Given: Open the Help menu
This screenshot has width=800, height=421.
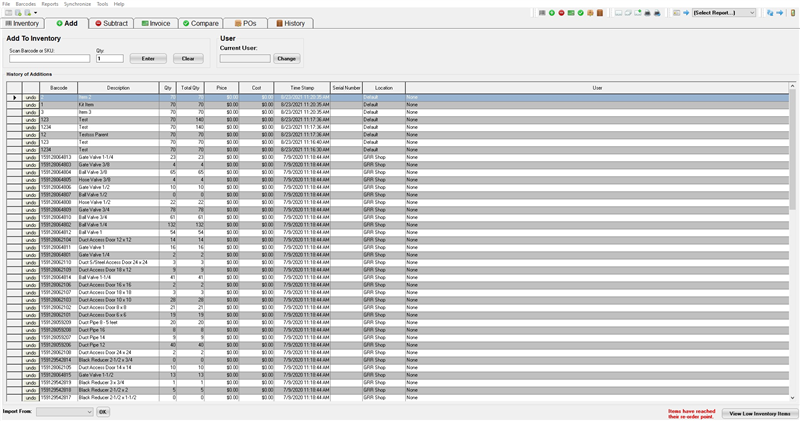Looking at the screenshot, I should point(119,4).
